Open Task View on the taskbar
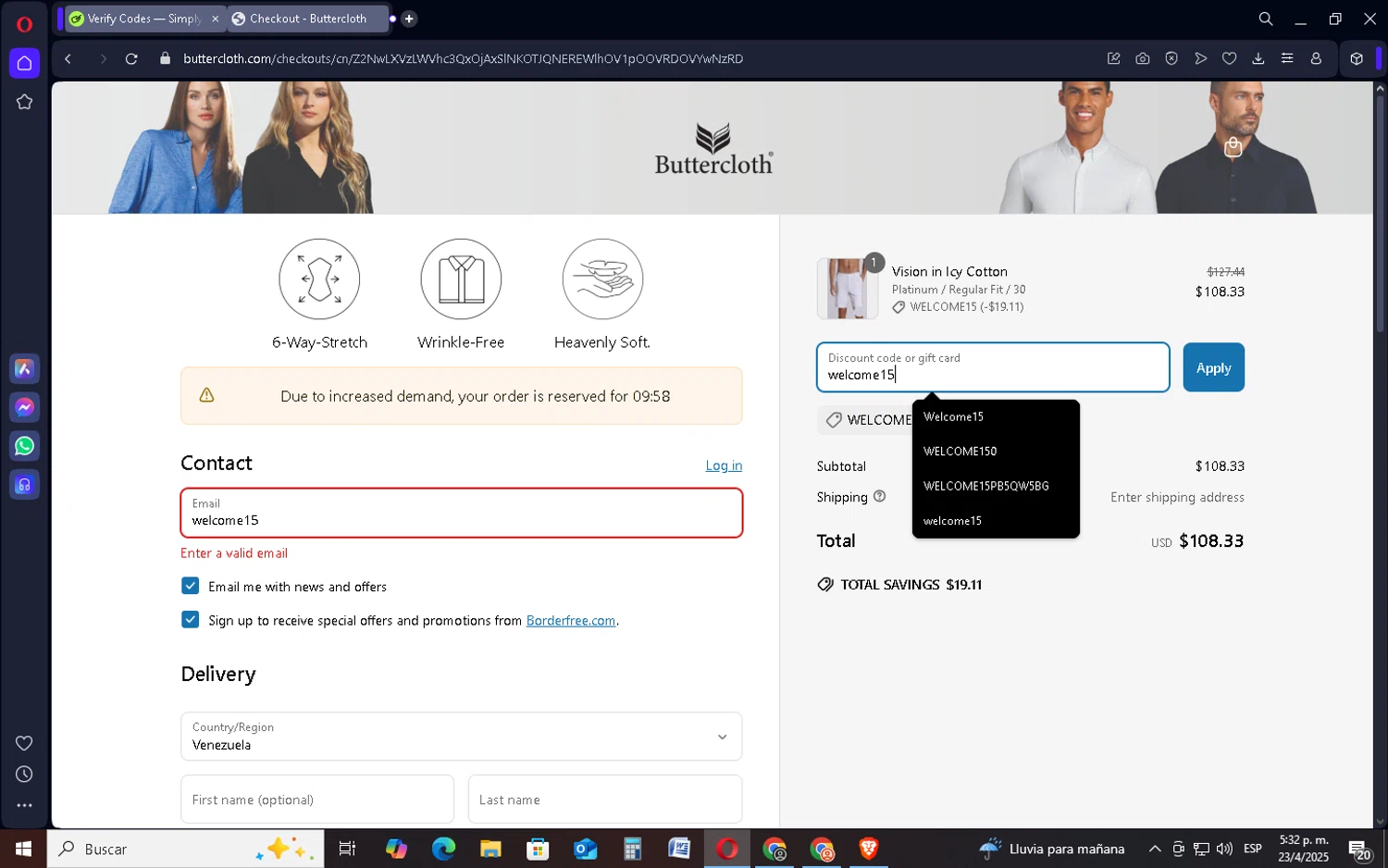 tap(347, 849)
